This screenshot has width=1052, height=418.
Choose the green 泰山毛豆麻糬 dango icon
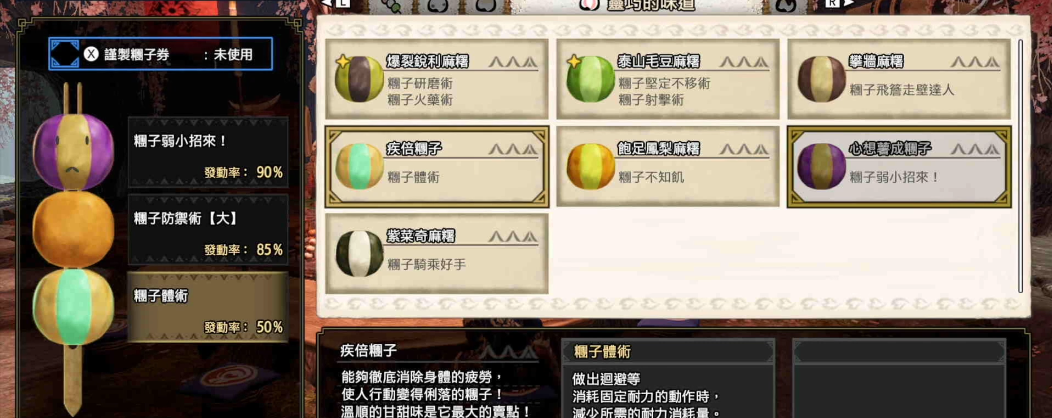pos(590,79)
